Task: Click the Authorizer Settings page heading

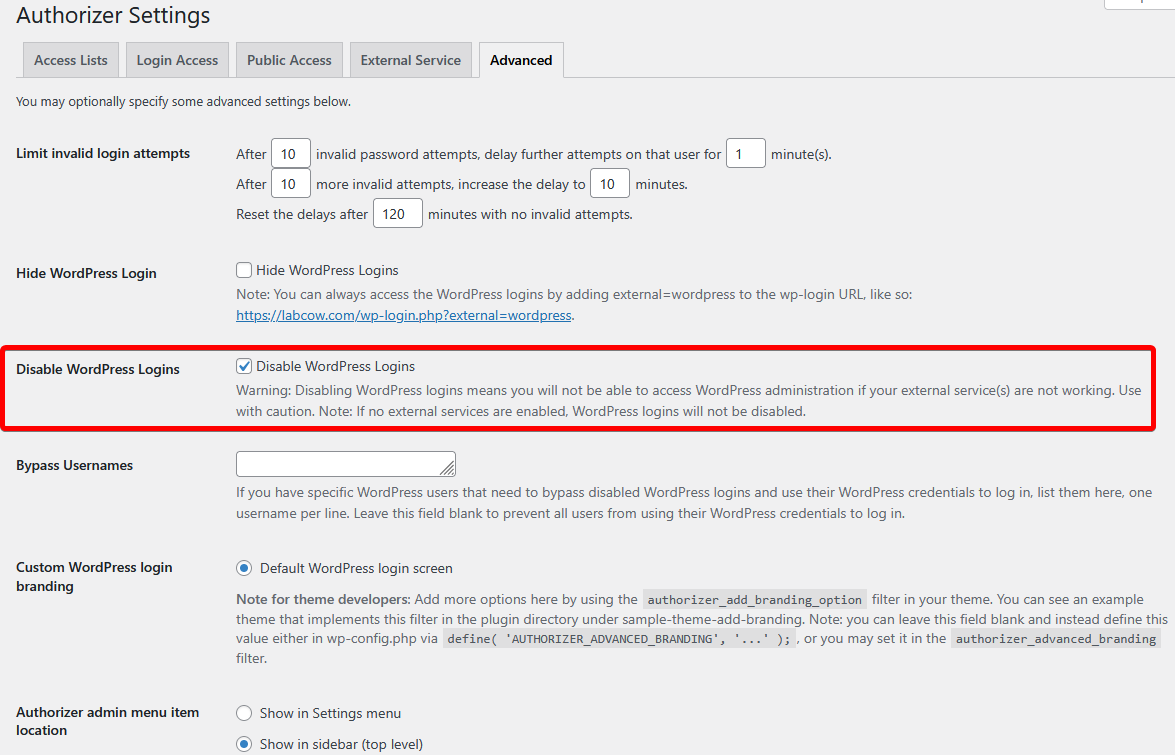Action: [x=113, y=15]
